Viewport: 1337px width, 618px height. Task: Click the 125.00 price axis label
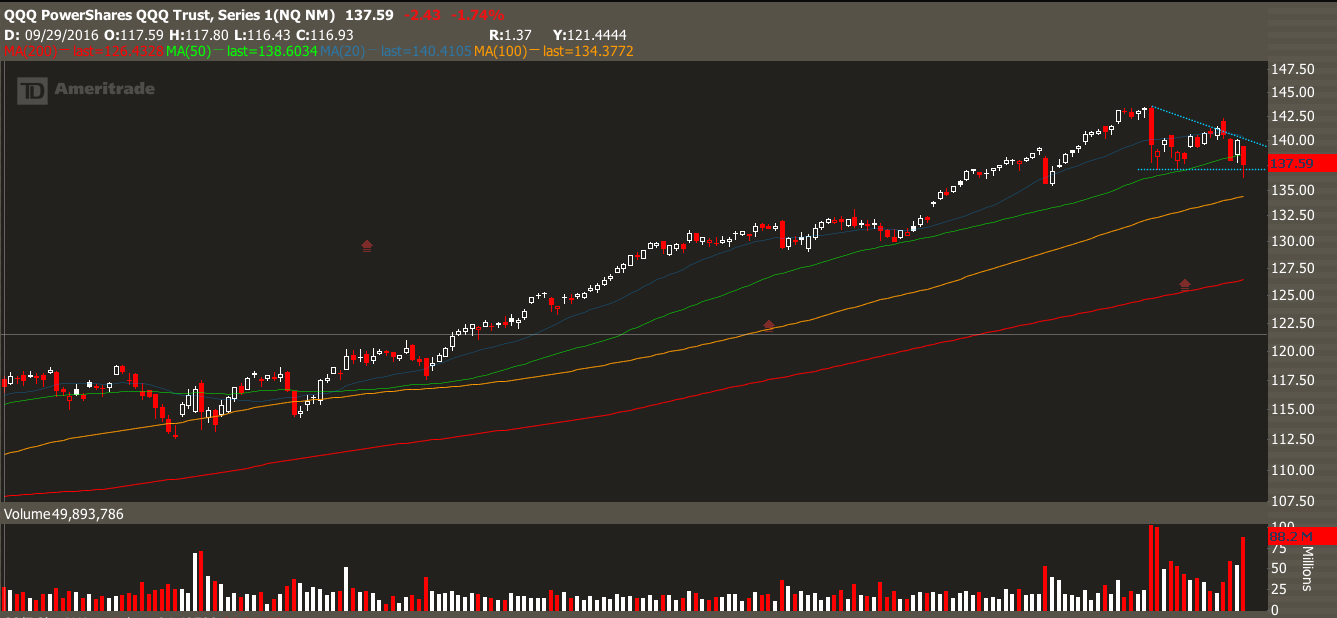[x=1293, y=295]
